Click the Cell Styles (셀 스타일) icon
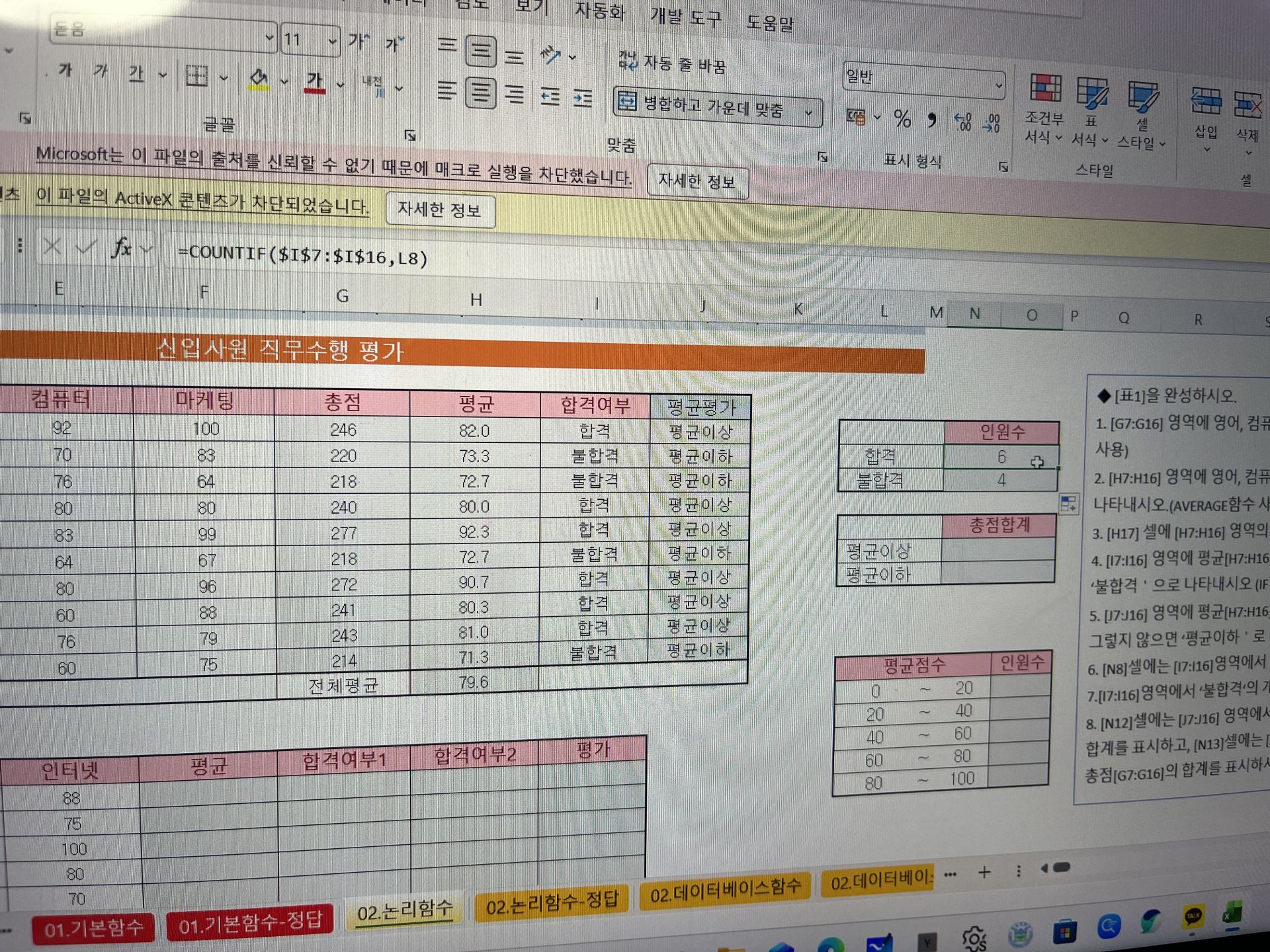The width and height of the screenshot is (1270, 952). pyautogui.click(x=1142, y=96)
